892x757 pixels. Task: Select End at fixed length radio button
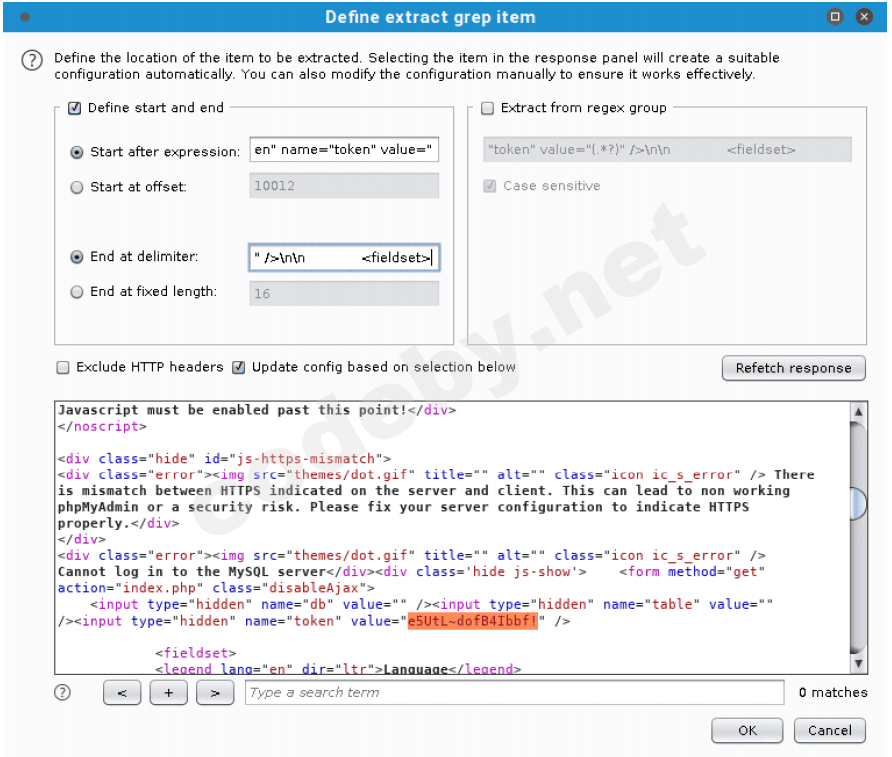click(x=76, y=292)
